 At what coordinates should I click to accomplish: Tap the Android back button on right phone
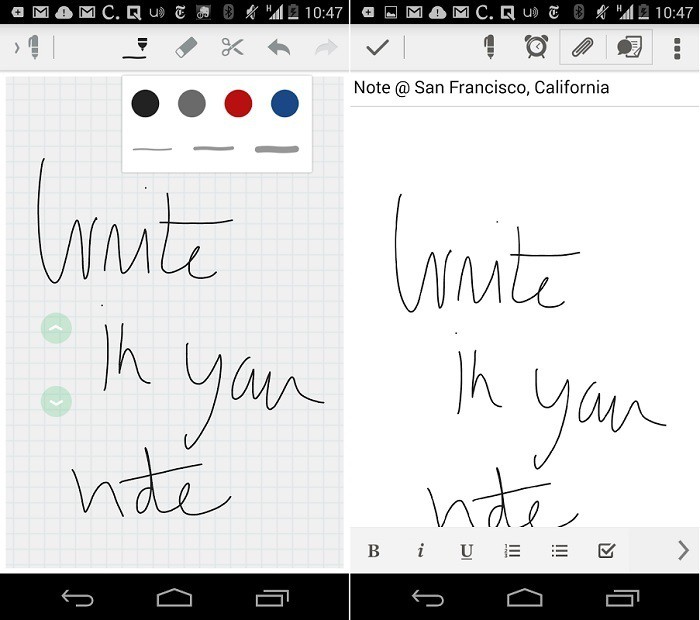point(428,598)
